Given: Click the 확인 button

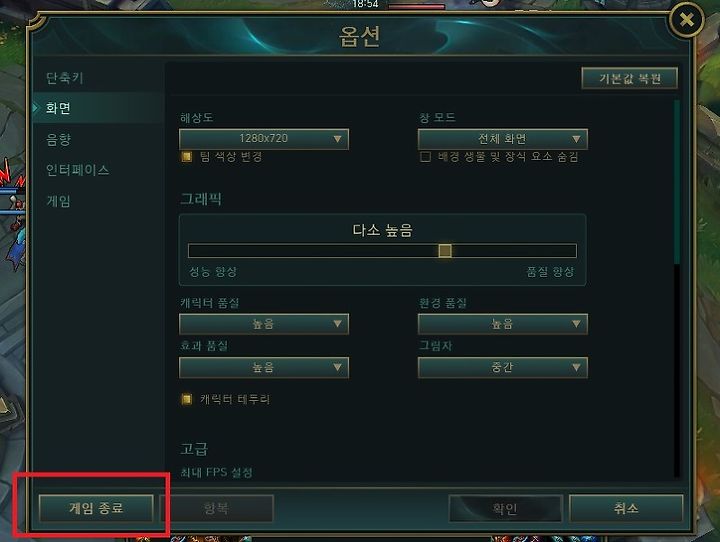Looking at the screenshot, I should pyautogui.click(x=505, y=508).
